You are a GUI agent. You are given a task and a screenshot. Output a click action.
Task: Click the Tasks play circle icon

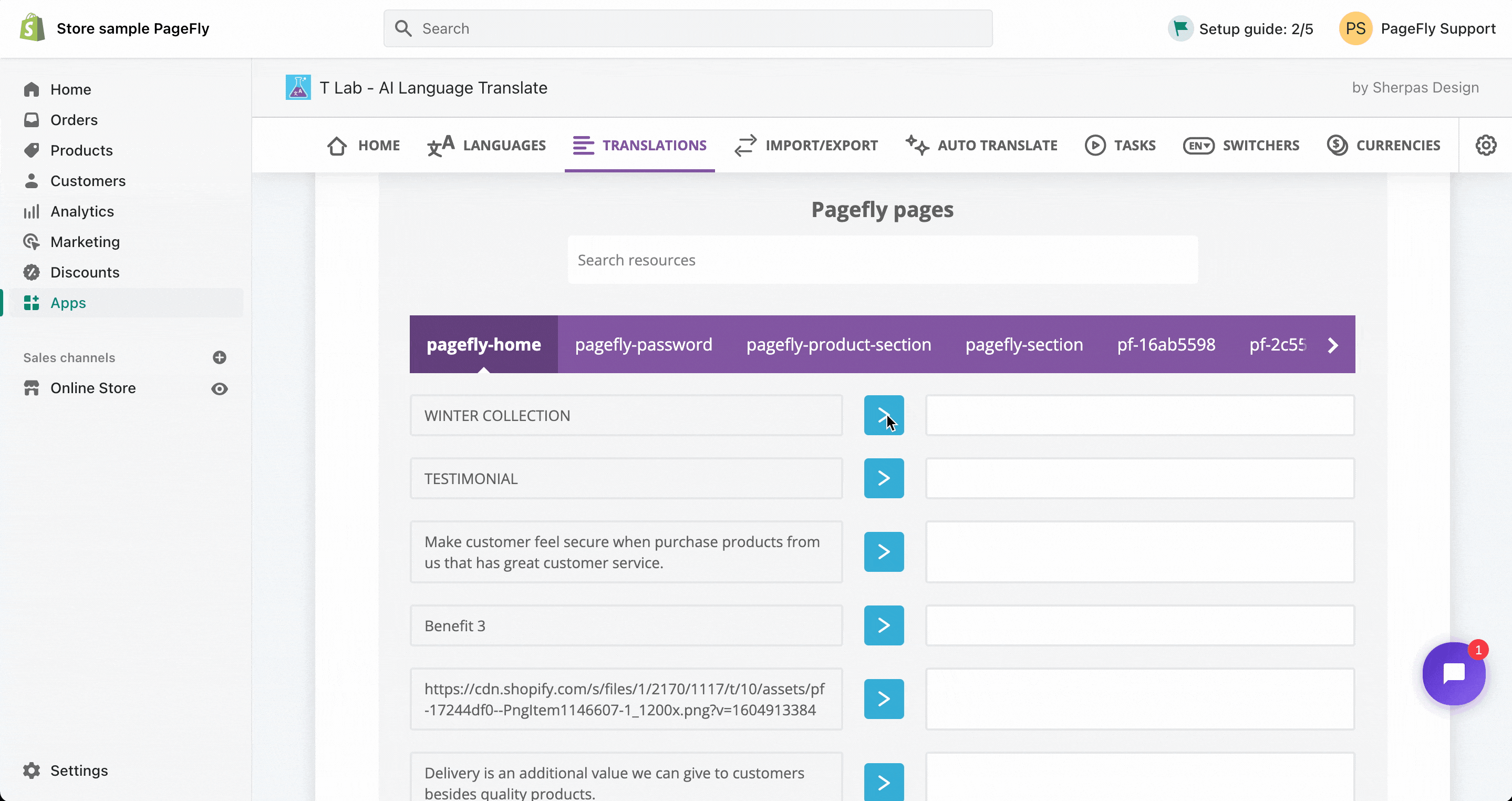click(x=1095, y=145)
